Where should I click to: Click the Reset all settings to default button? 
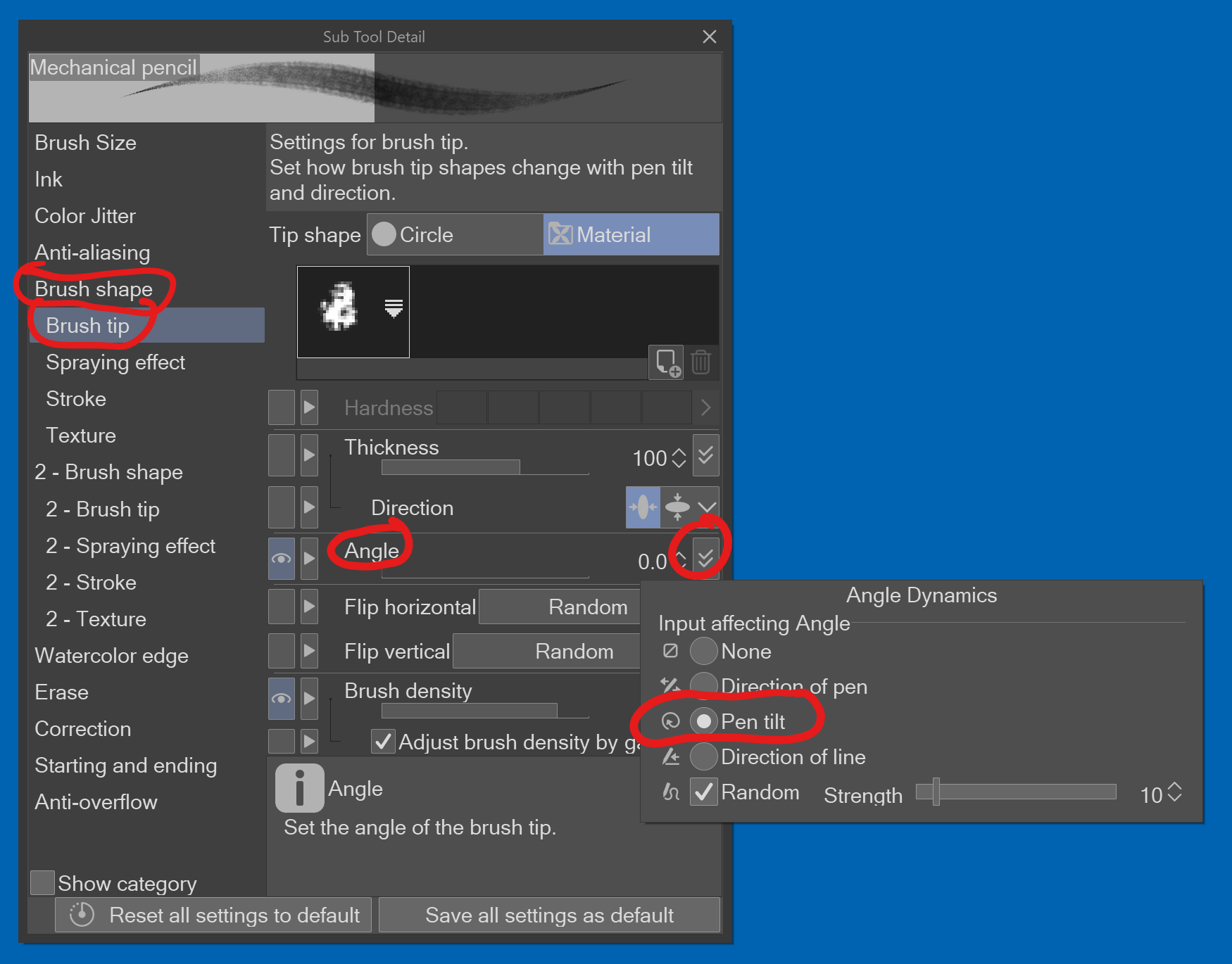[x=213, y=915]
